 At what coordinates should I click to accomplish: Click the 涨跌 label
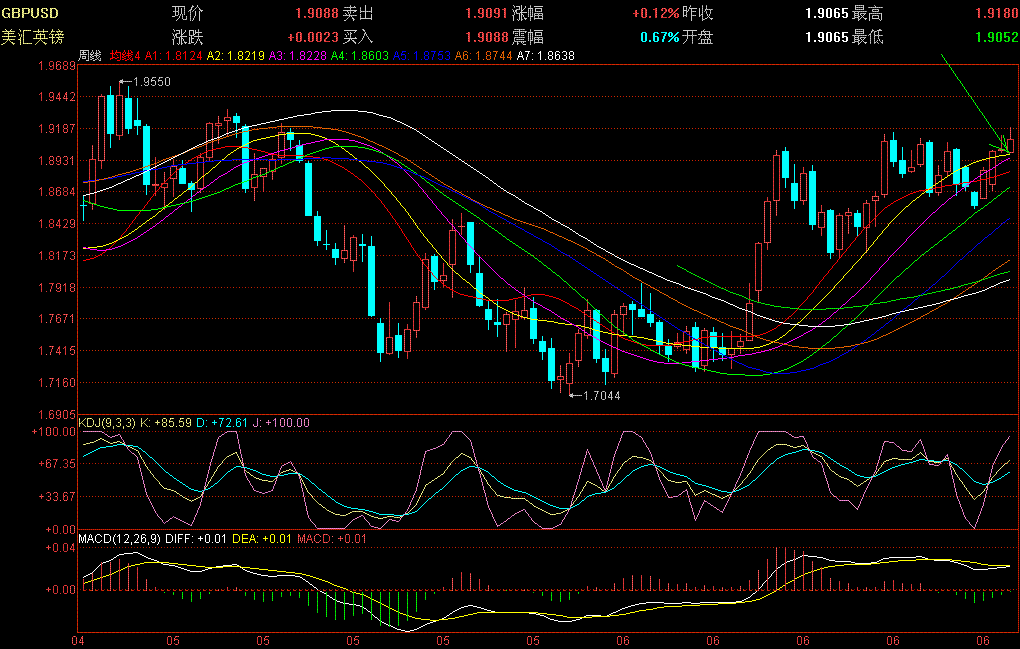pyautogui.click(x=187, y=37)
